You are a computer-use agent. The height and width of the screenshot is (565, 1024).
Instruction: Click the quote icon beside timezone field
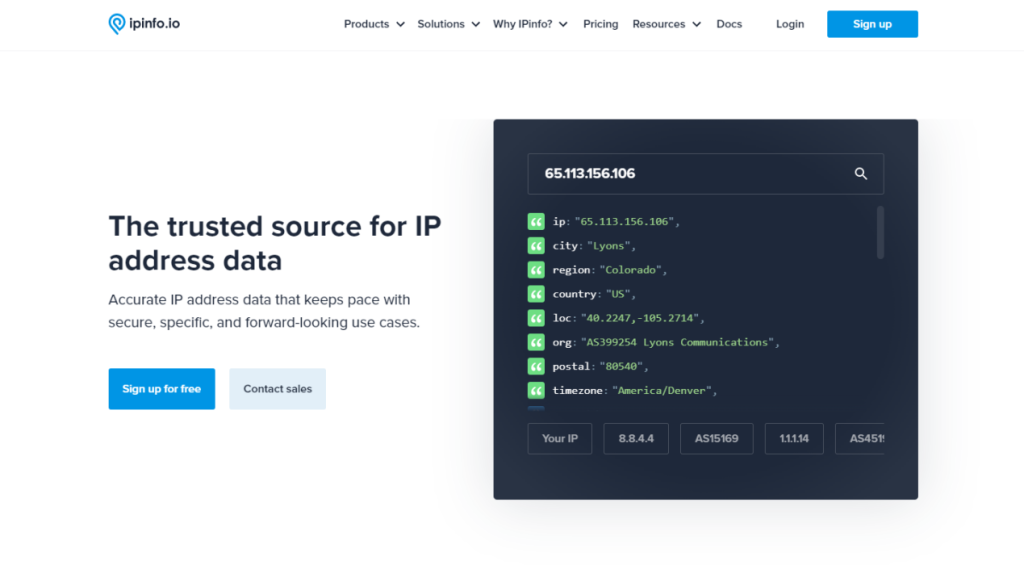(536, 391)
